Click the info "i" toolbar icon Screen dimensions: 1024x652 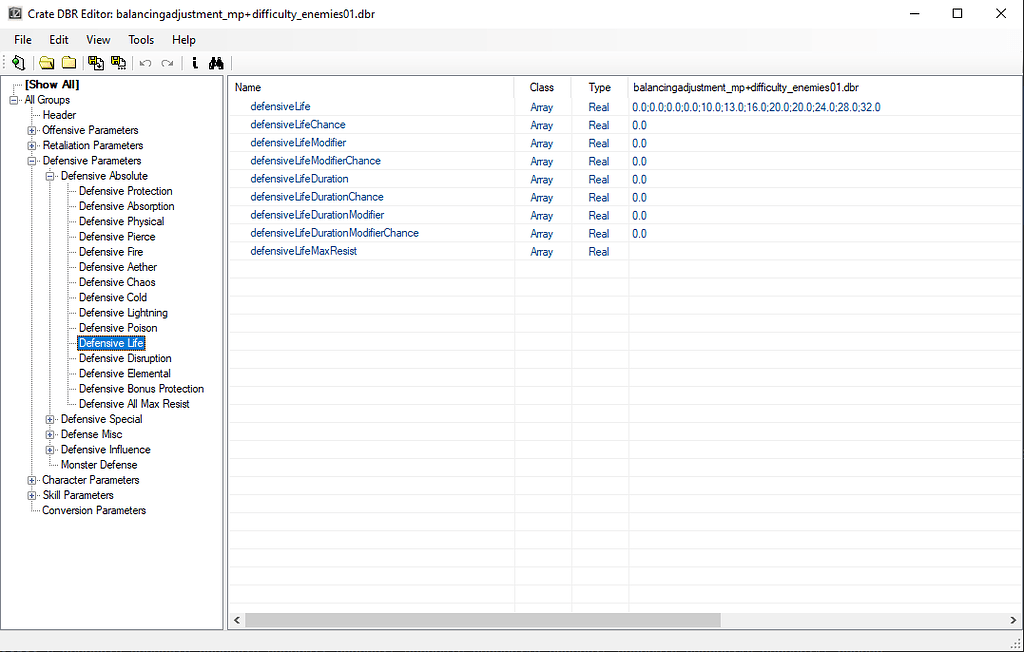click(195, 63)
